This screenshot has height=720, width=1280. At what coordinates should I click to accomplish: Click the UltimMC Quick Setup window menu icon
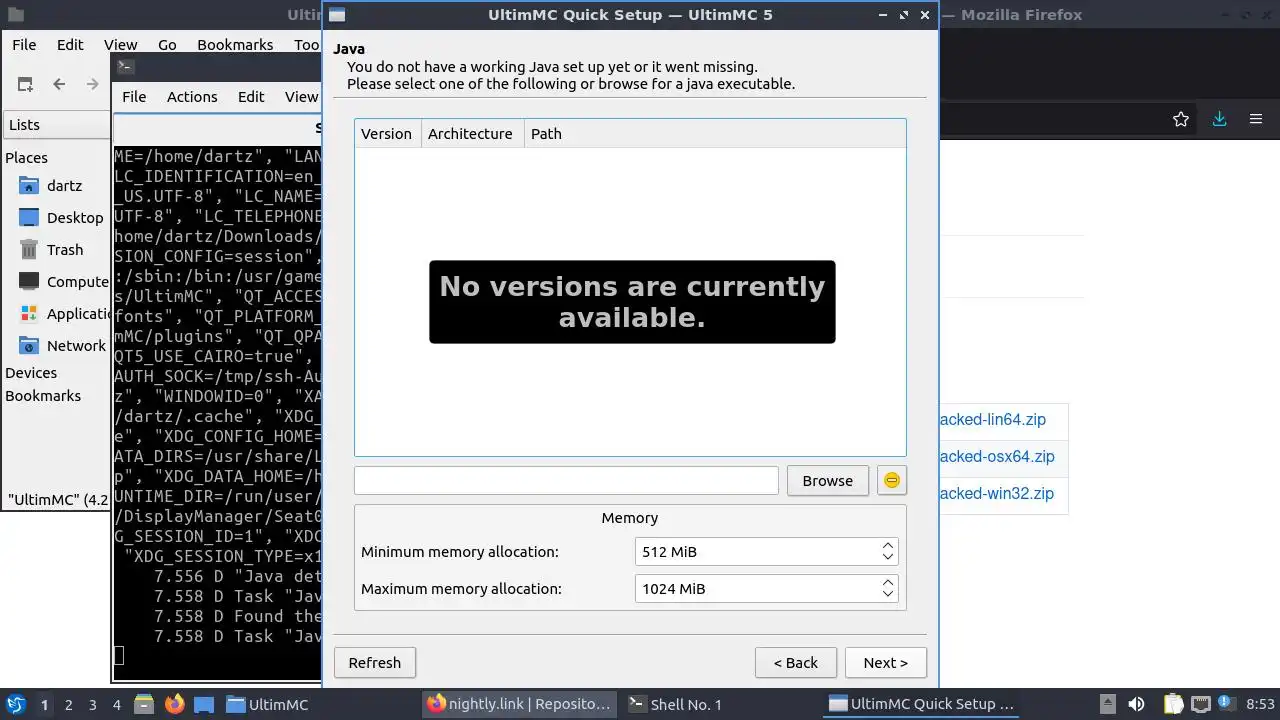337,15
